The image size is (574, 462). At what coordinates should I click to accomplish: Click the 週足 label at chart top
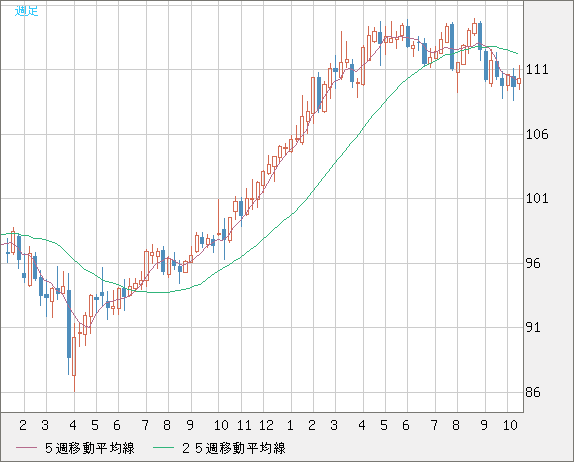click(x=26, y=11)
